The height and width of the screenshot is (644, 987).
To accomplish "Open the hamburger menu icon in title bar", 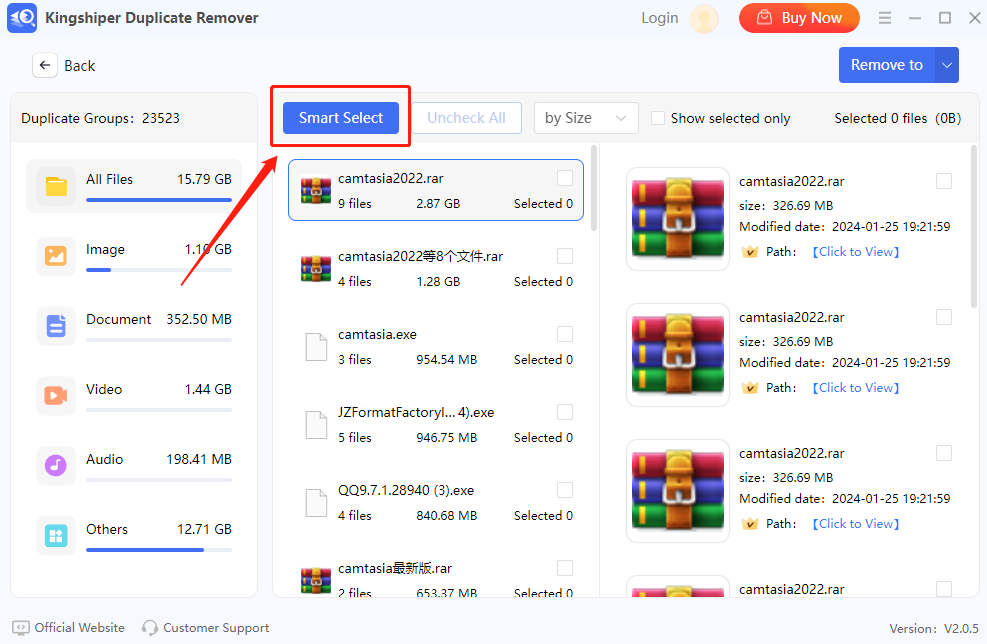I will click(884, 18).
